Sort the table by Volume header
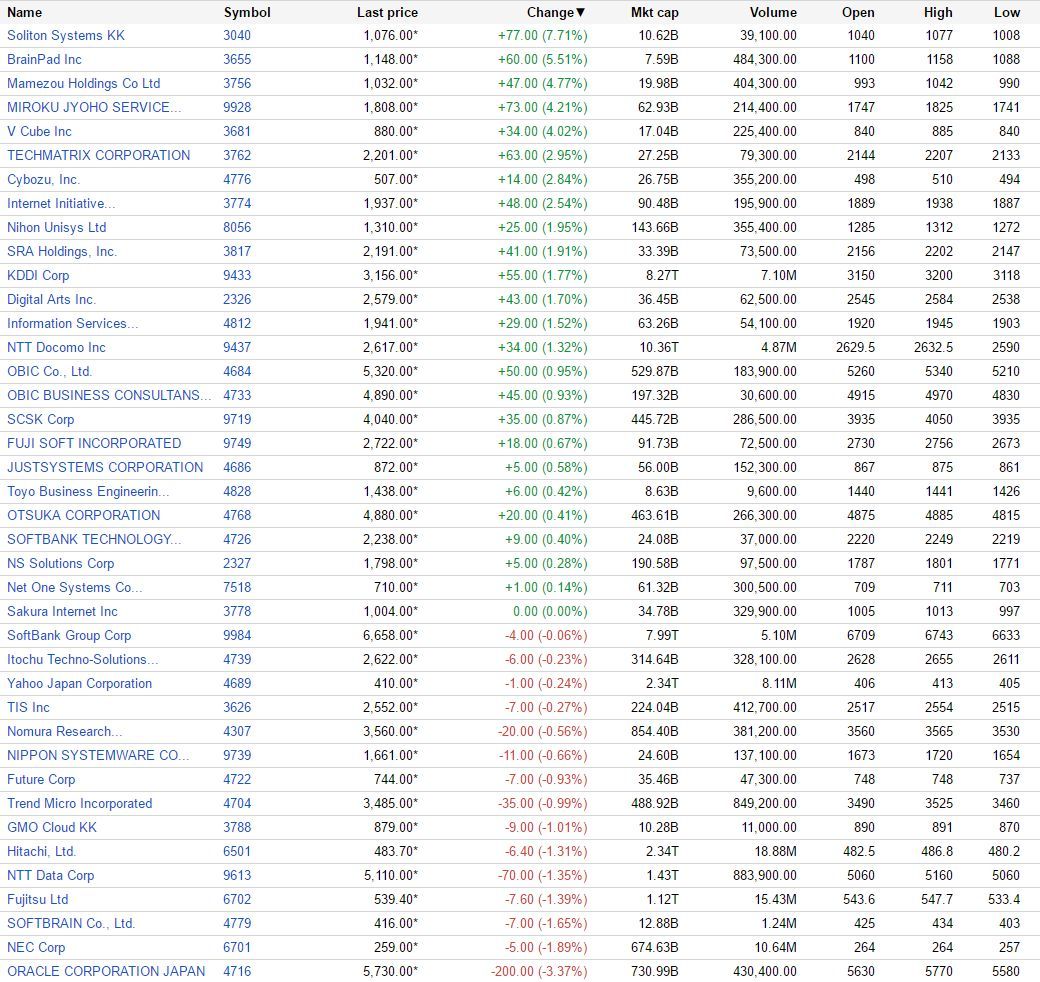Image resolution: width=1040 pixels, height=982 pixels. [x=773, y=13]
